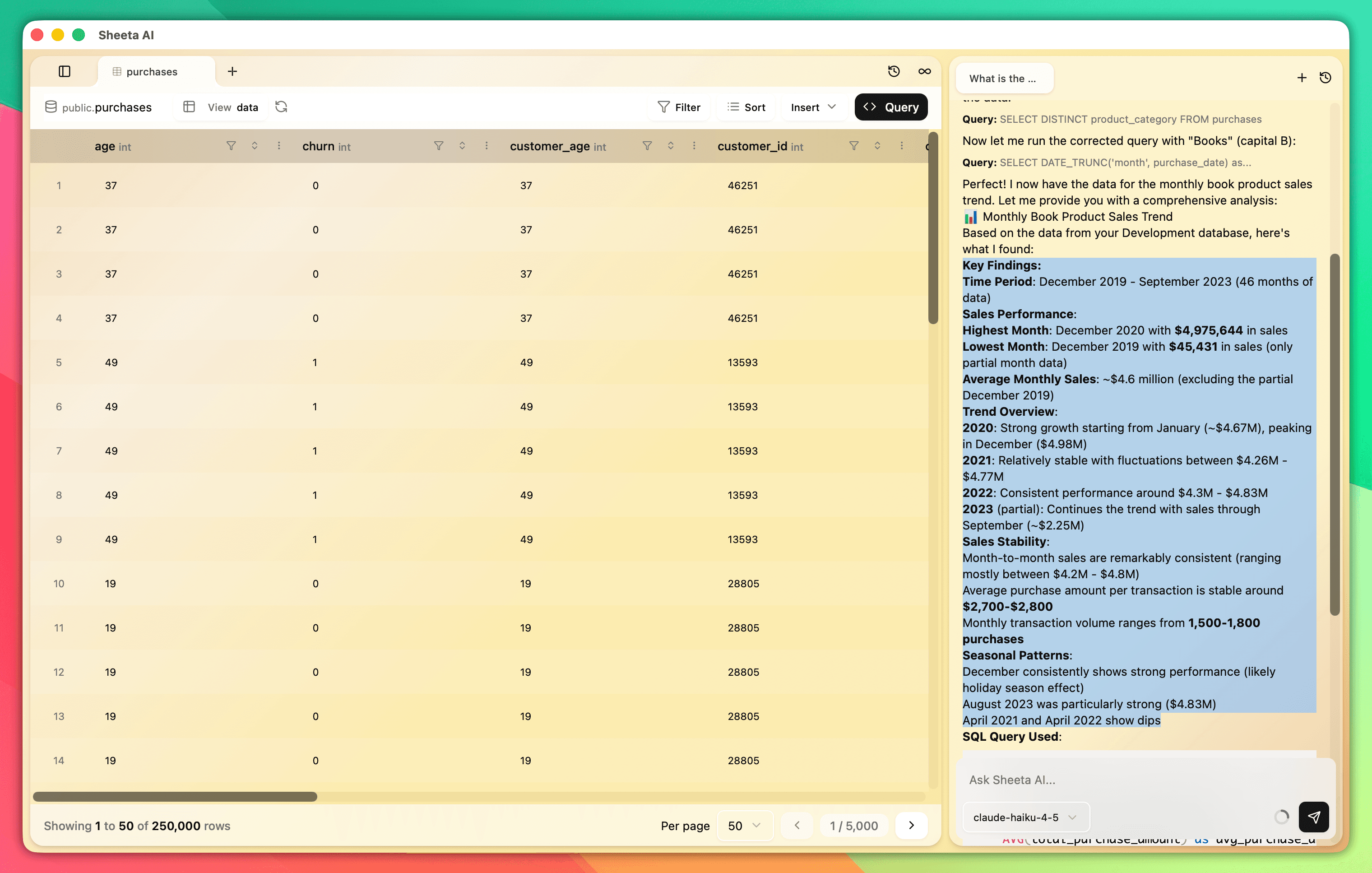The image size is (1372, 873).
Task: Click the infinity icon above the table
Action: [924, 71]
